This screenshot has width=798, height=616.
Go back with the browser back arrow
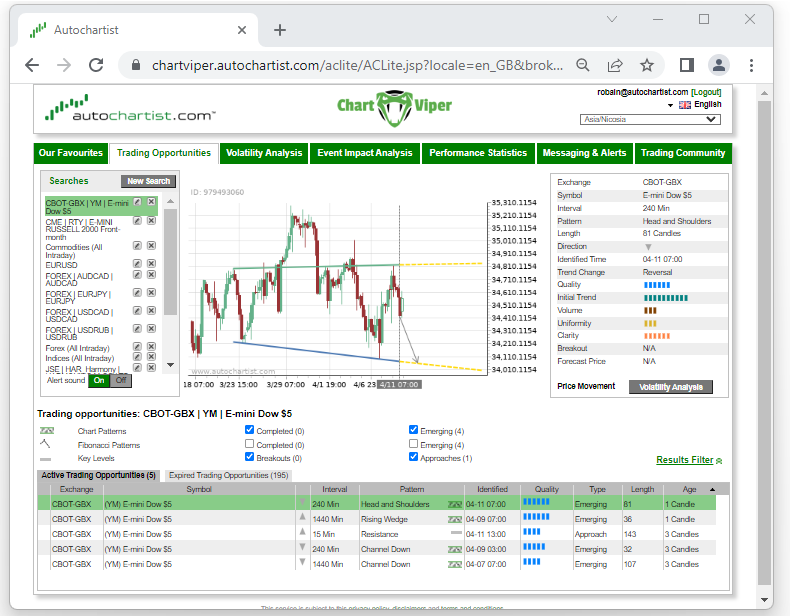tap(32, 65)
